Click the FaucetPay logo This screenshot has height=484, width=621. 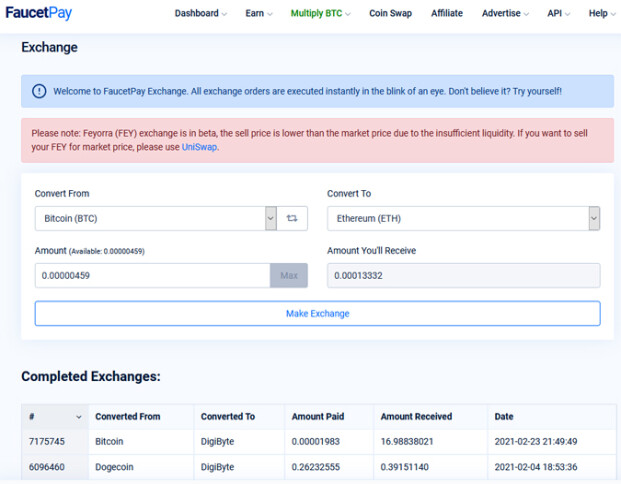coord(38,13)
